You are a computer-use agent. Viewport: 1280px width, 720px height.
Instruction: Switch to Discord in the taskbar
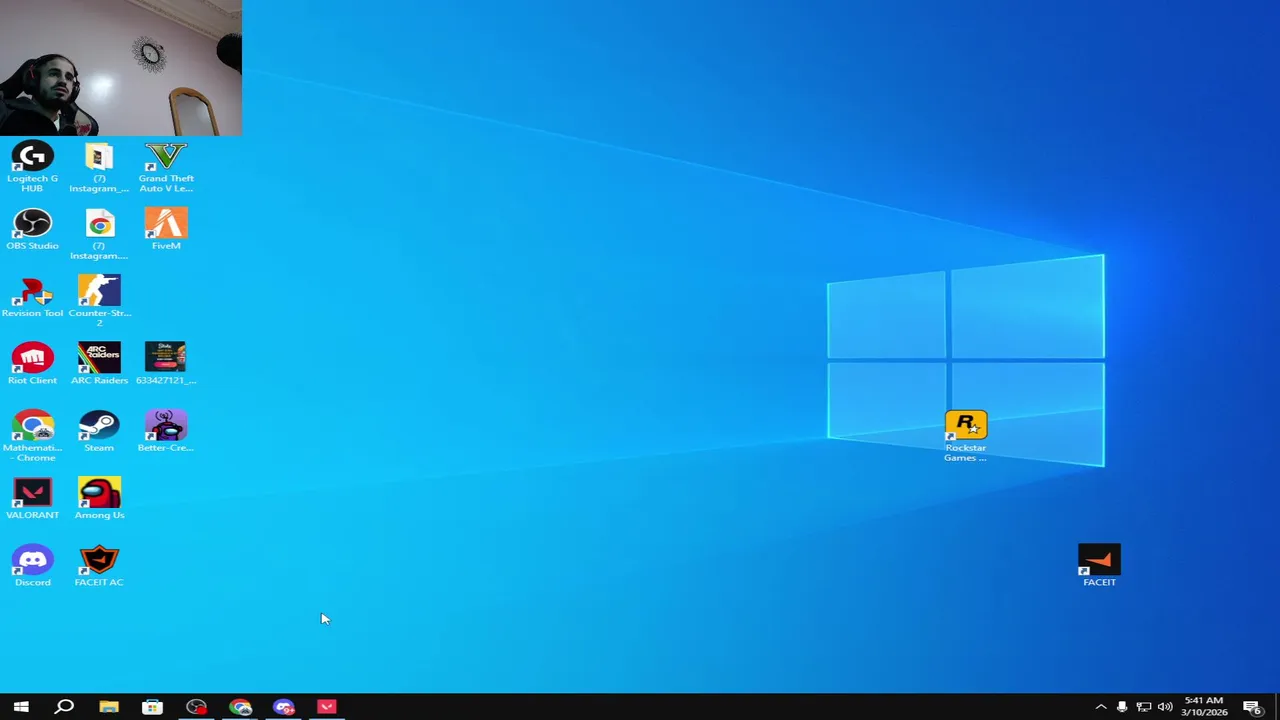(x=284, y=707)
